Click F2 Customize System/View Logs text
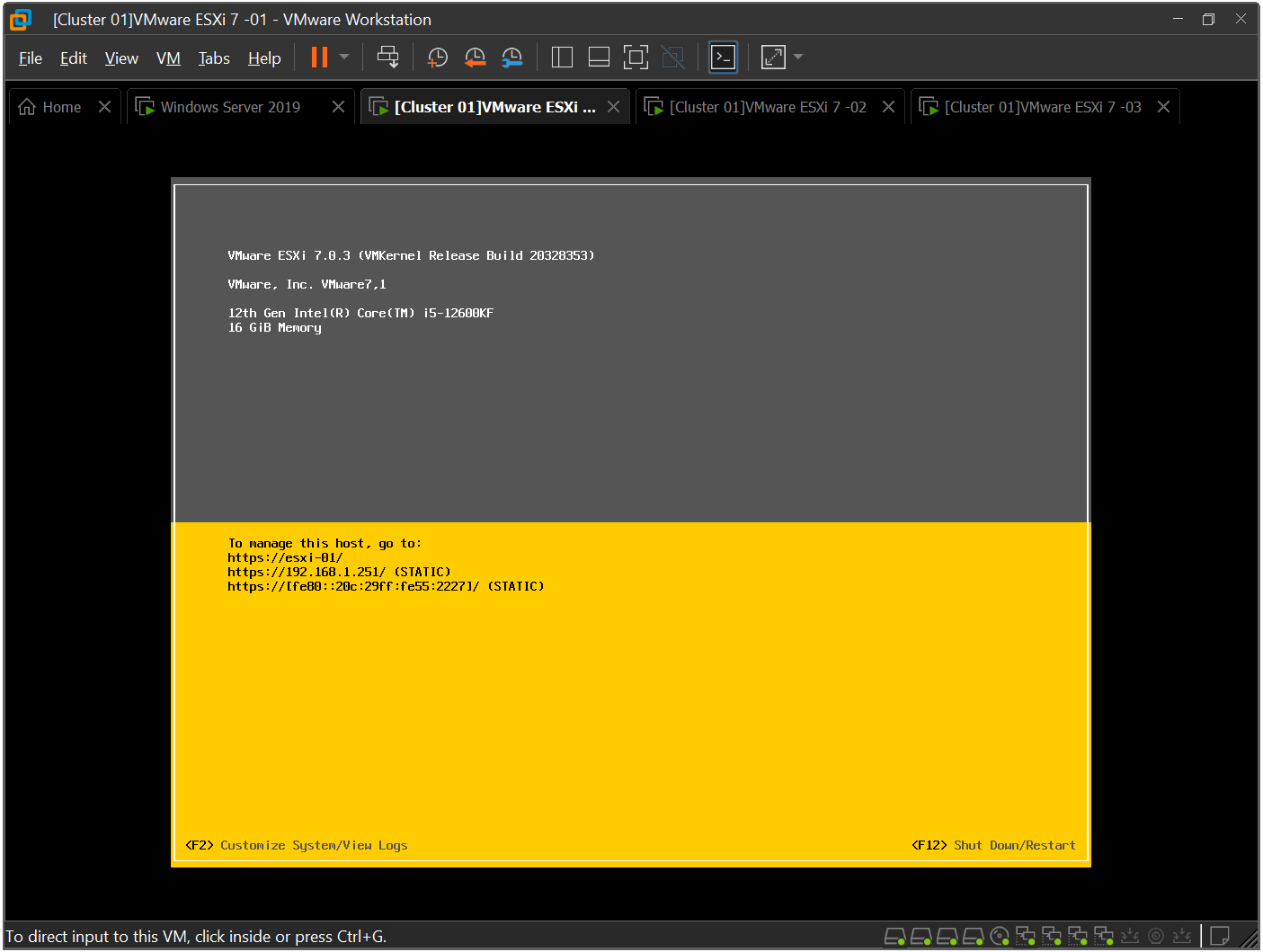Screen dimensions: 1263x952 point(296,845)
